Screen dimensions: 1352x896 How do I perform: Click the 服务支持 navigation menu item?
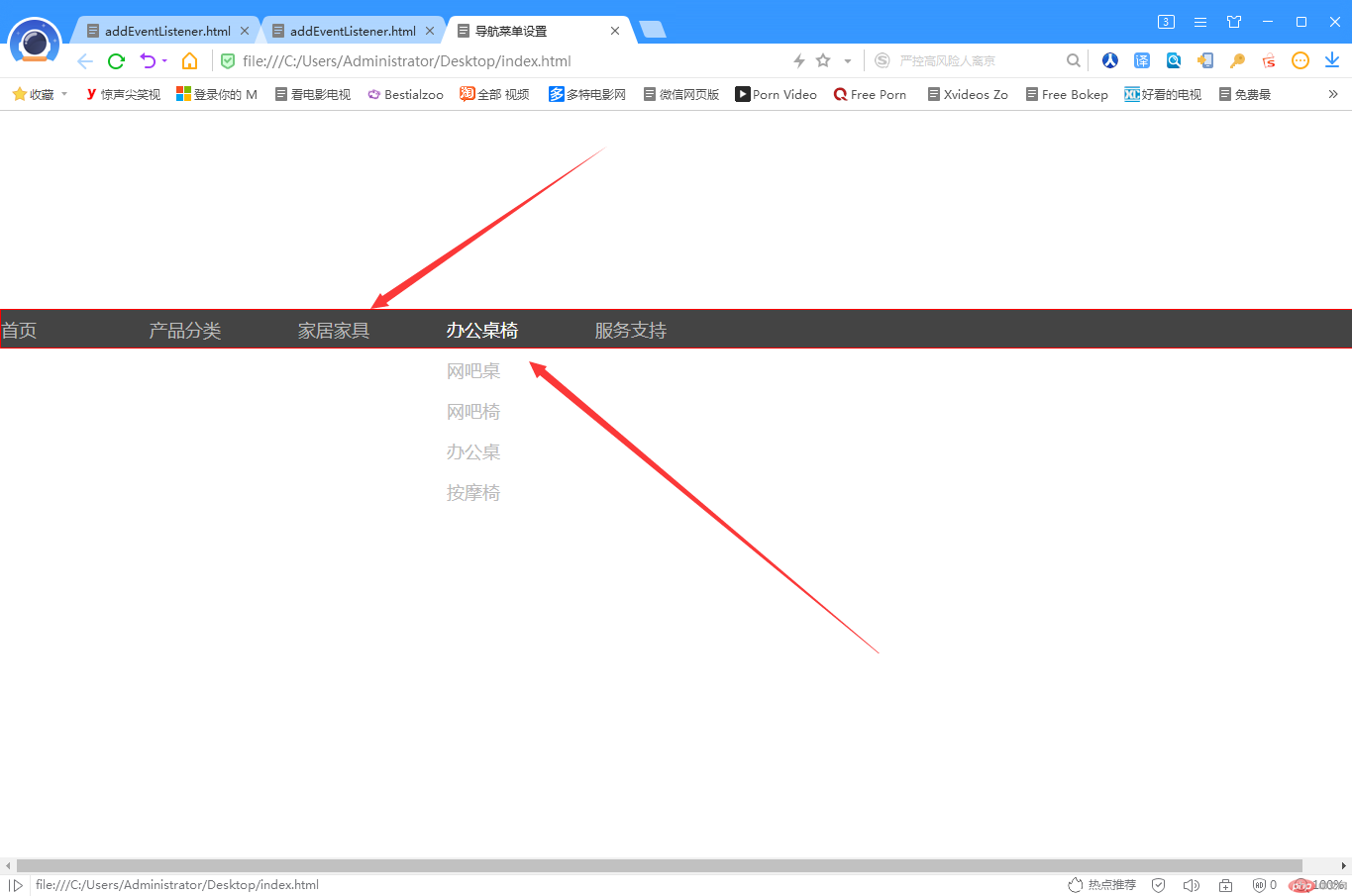631,330
